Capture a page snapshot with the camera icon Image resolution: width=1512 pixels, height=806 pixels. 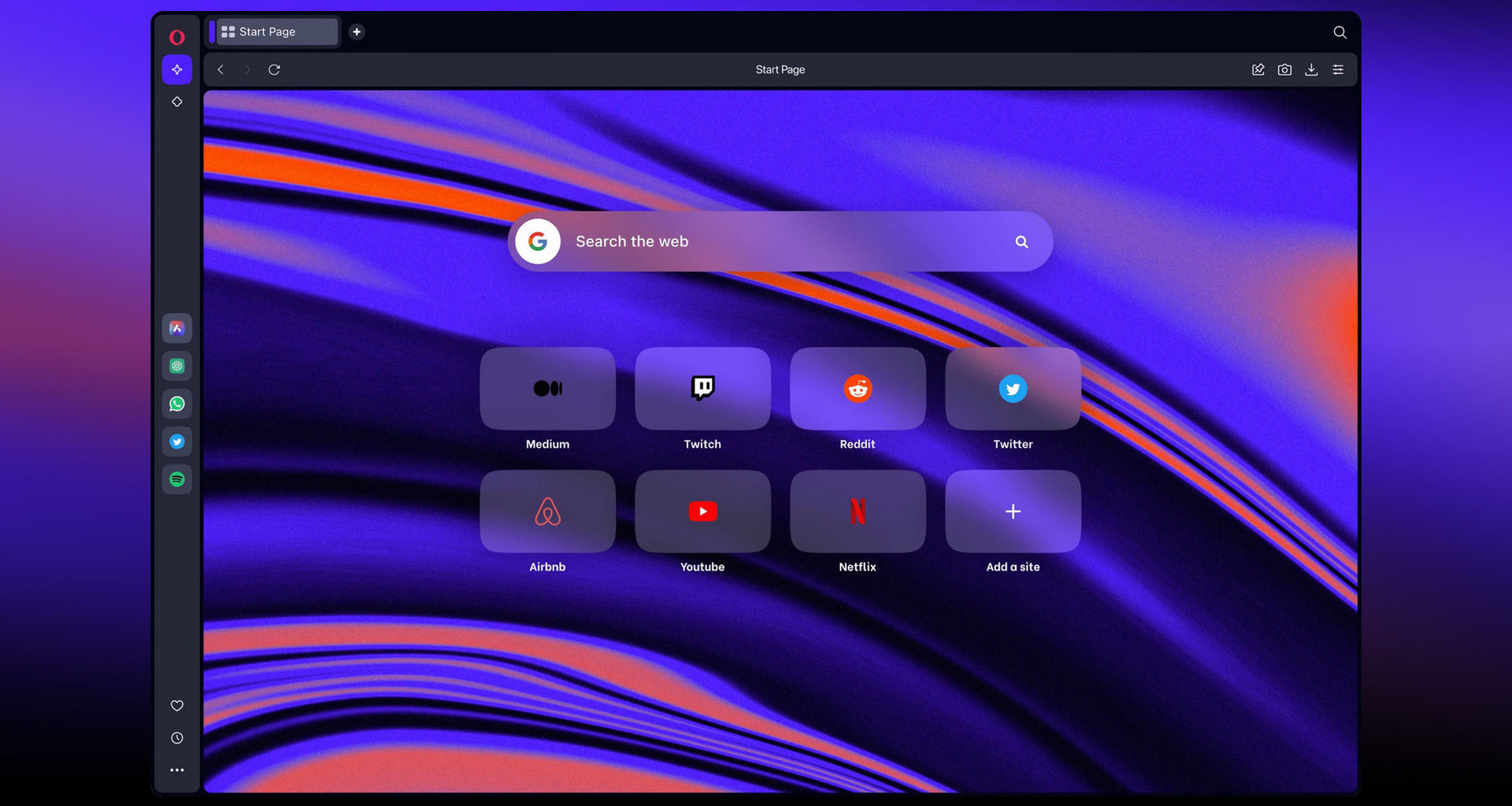1284,69
